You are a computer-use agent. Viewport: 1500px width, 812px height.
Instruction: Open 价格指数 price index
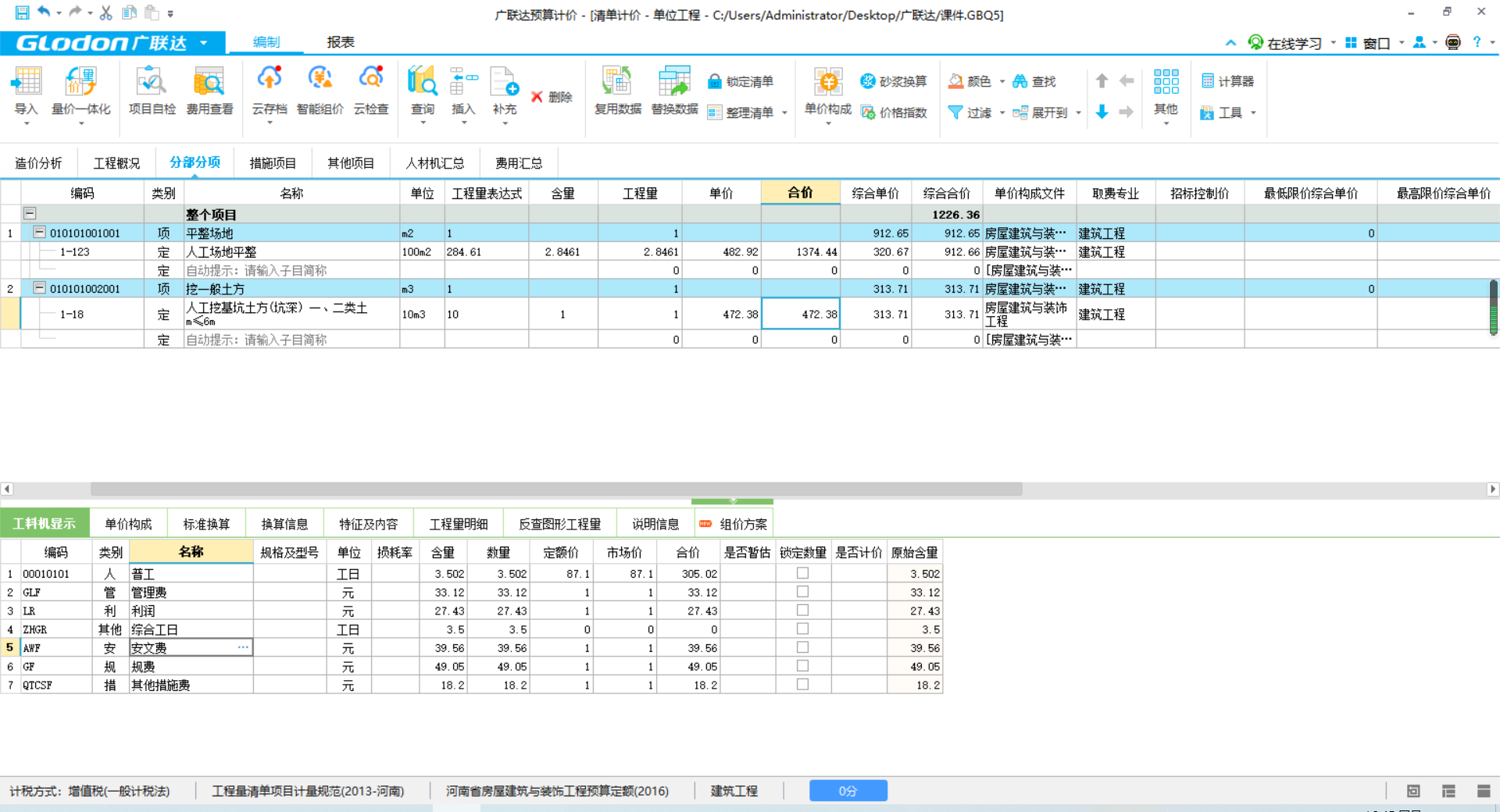pyautogui.click(x=894, y=112)
